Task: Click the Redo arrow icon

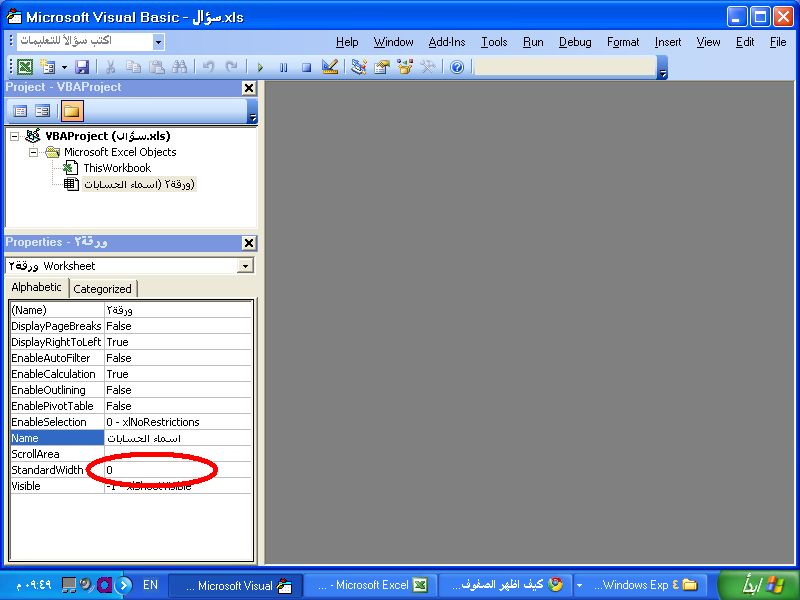Action: click(232, 67)
